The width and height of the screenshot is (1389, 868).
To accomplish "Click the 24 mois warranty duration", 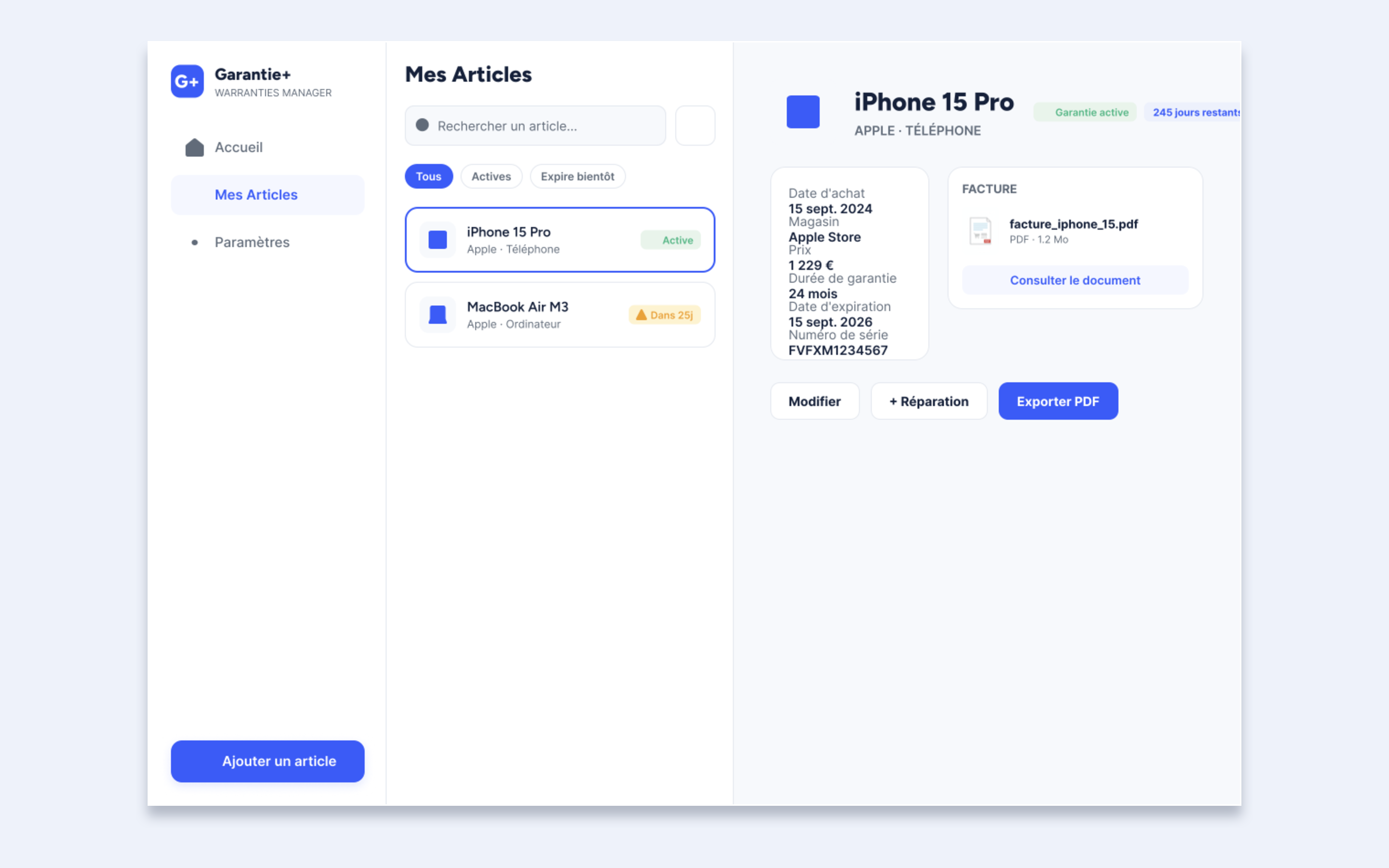I will point(813,294).
